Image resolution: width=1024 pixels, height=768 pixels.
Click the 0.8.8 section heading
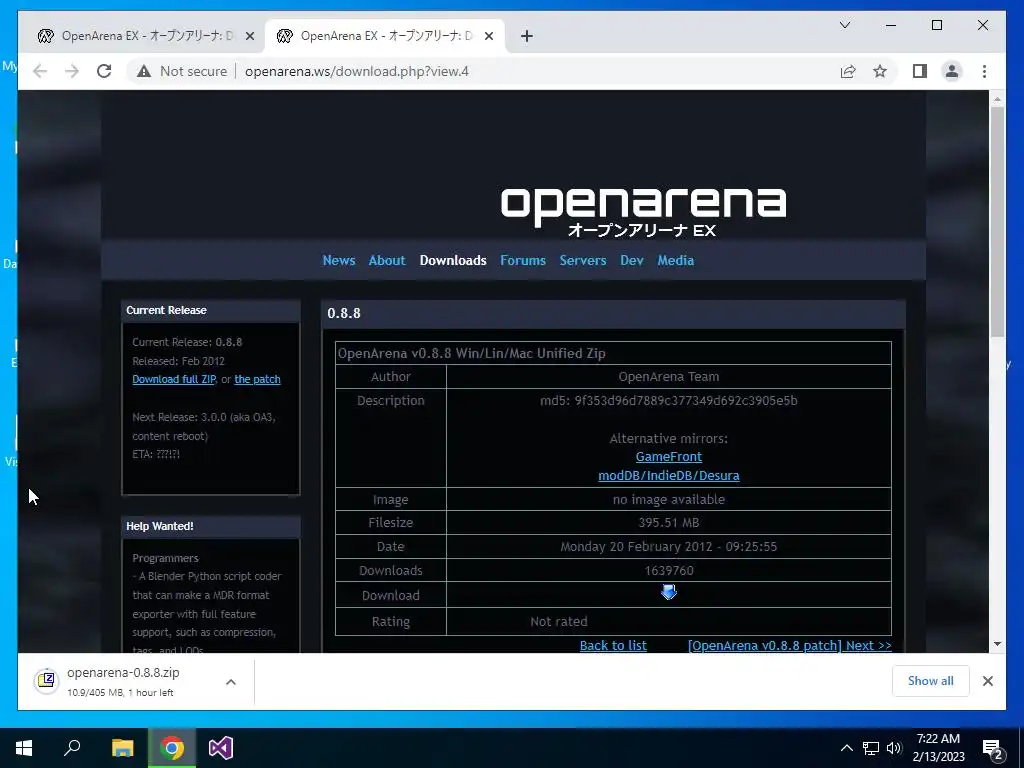344,313
